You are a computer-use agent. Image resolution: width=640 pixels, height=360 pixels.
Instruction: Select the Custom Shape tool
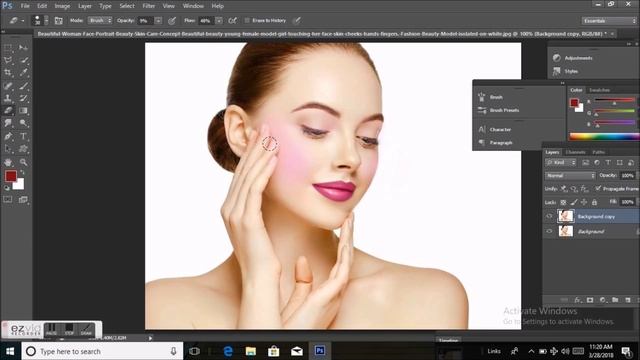coord(23,149)
